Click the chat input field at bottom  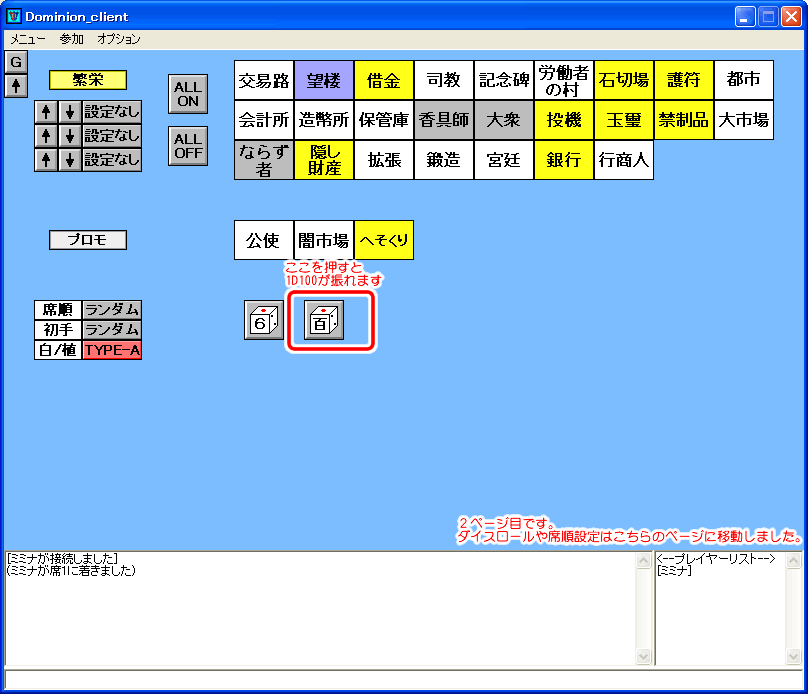click(x=403, y=680)
